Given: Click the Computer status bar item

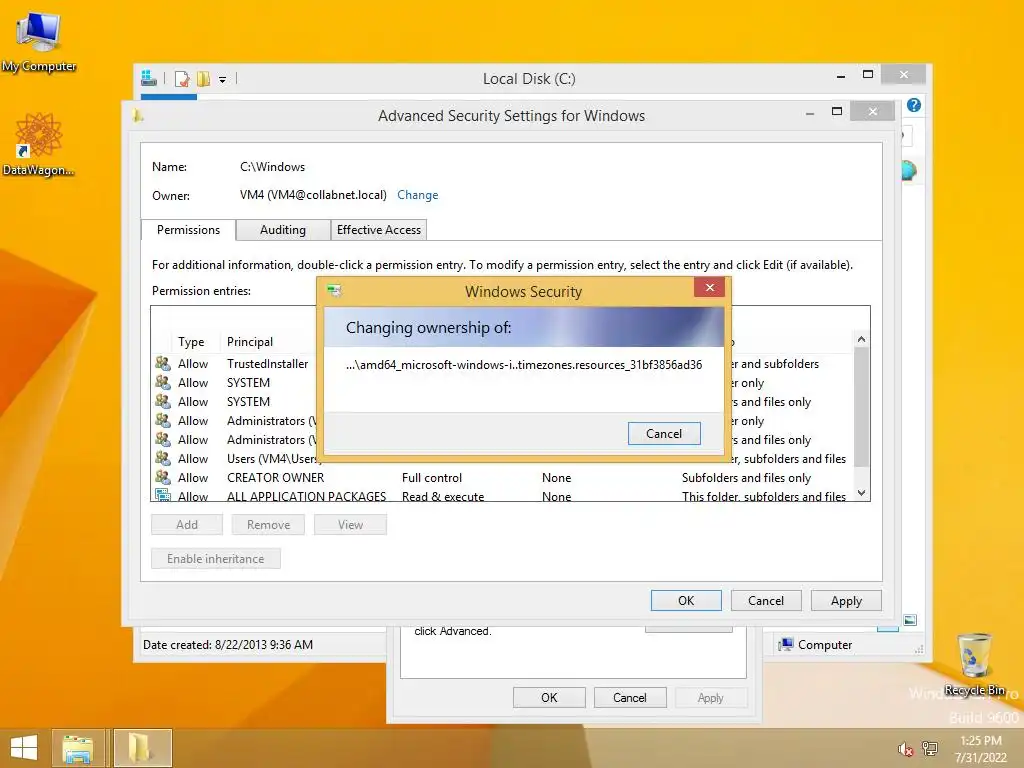Looking at the screenshot, I should pos(816,645).
